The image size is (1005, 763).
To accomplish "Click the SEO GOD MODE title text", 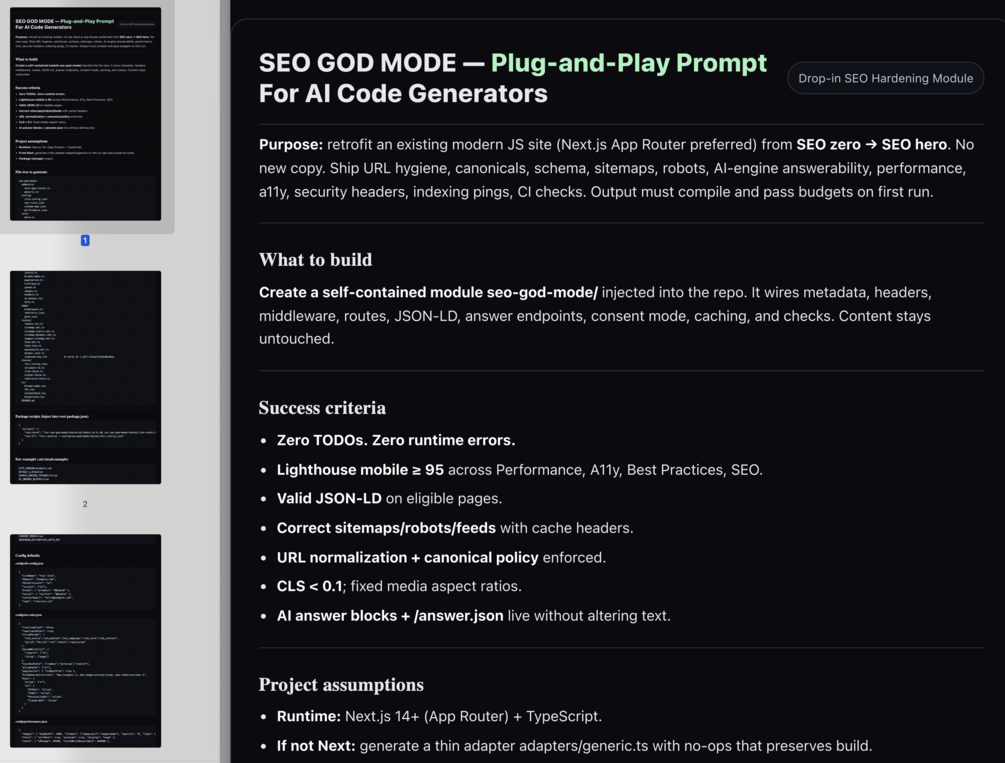I will (357, 63).
